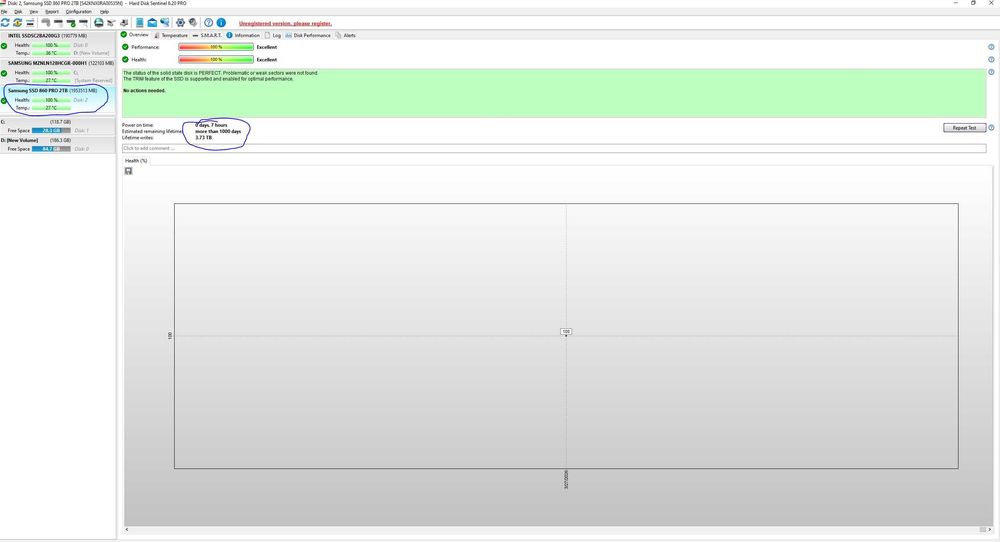This screenshot has height=542, width=1000.
Task: Select the SAMSUNG MZNLN128HCGR-000H1 disk entry
Action: click(58, 71)
